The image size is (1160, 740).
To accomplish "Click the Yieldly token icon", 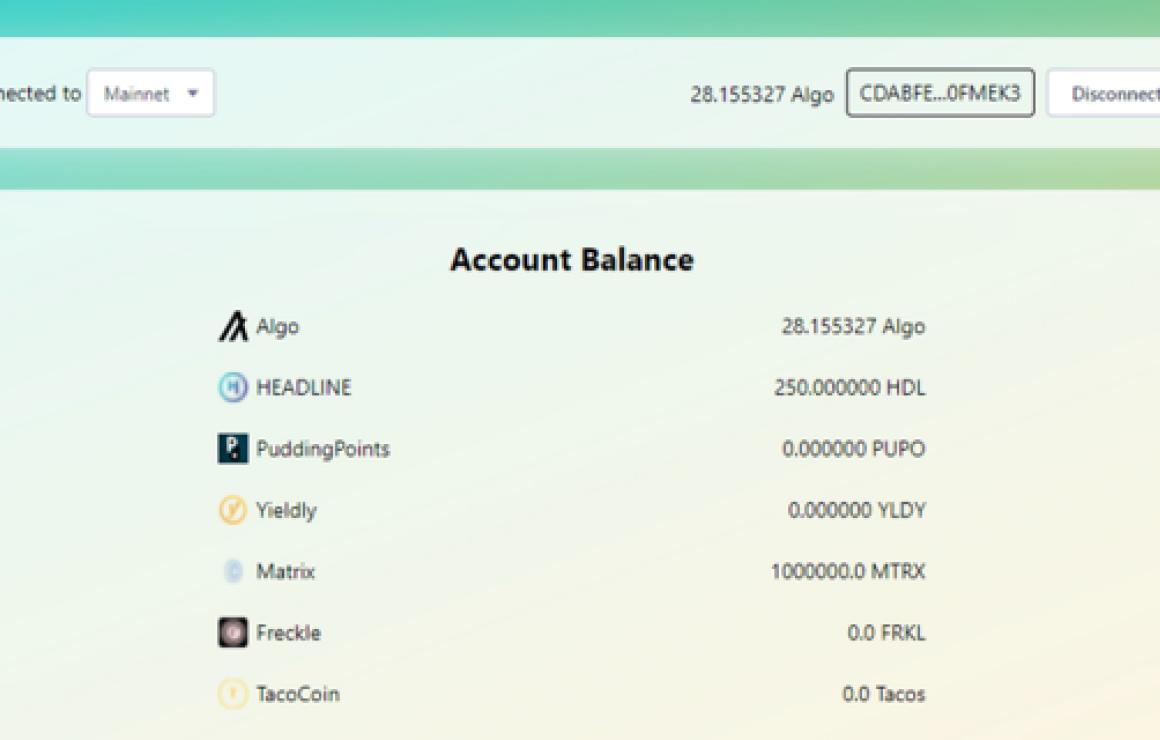I will pyautogui.click(x=233, y=510).
